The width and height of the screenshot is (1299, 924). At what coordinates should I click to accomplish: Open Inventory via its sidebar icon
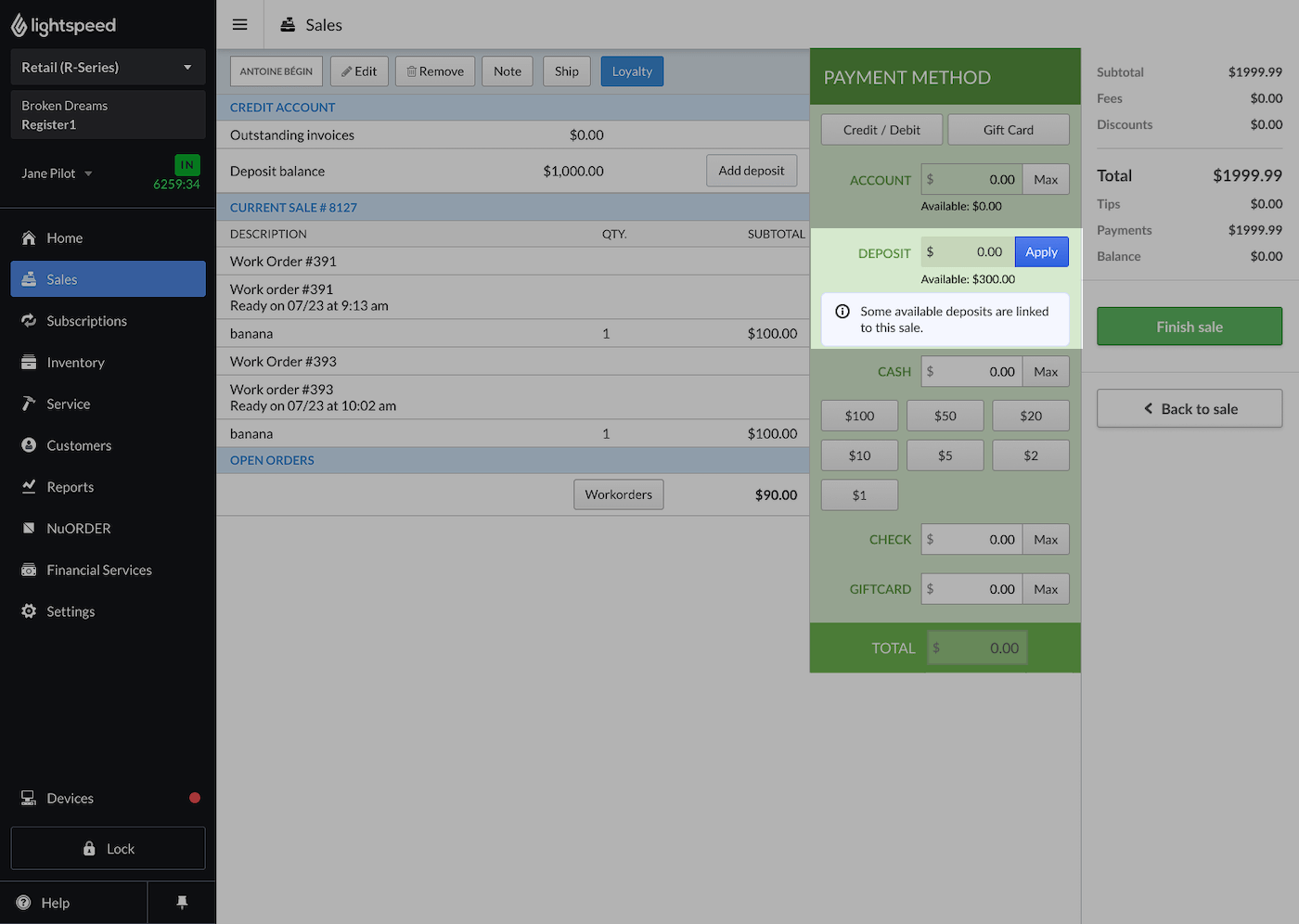[x=29, y=362]
